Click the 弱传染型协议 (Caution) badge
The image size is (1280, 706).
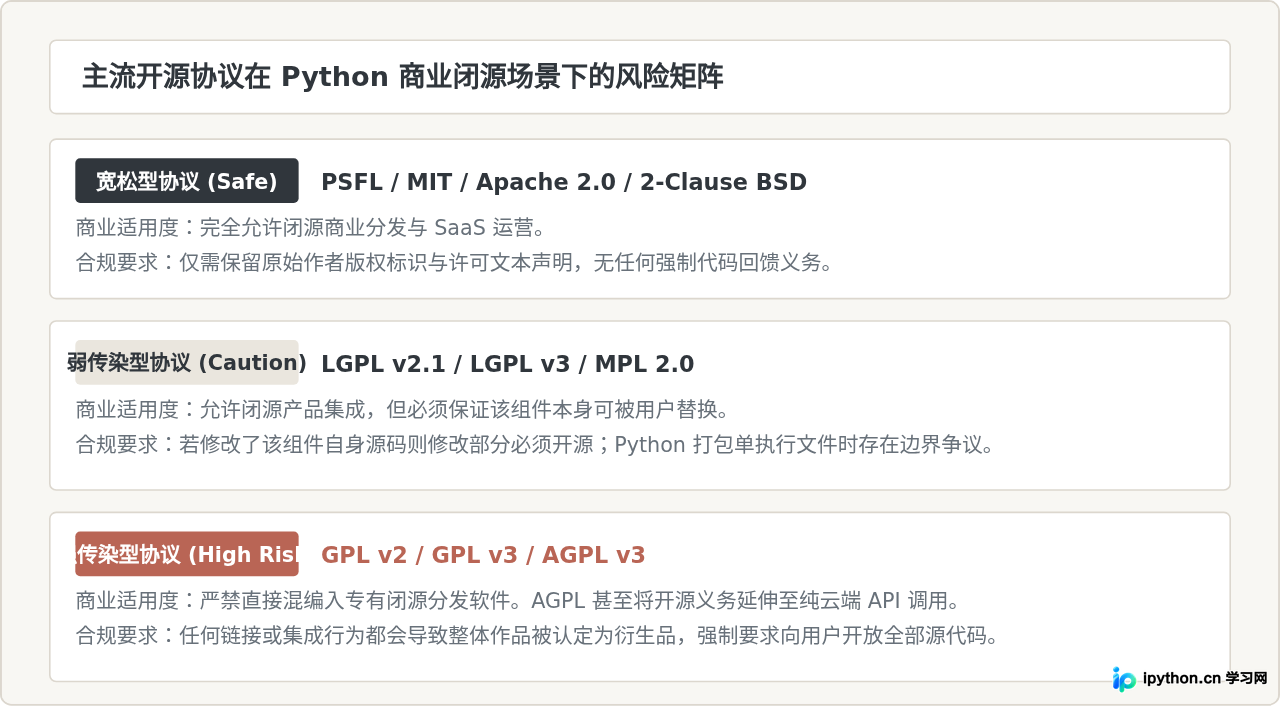pos(187,362)
